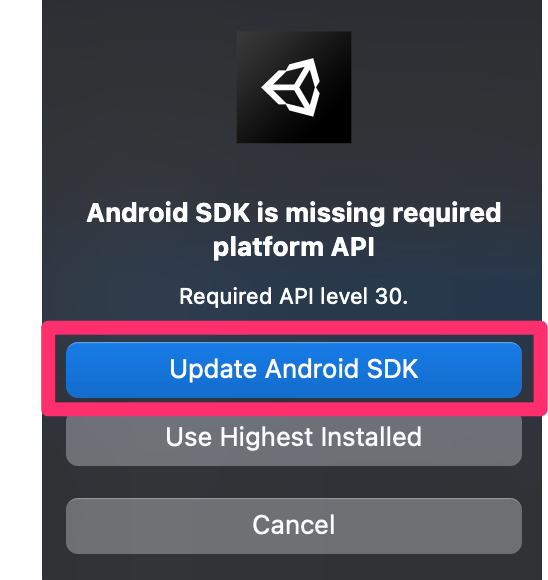Screen dimensions: 548x580
Task: Cancel the missing platform API dialog
Action: pyautogui.click(x=294, y=526)
